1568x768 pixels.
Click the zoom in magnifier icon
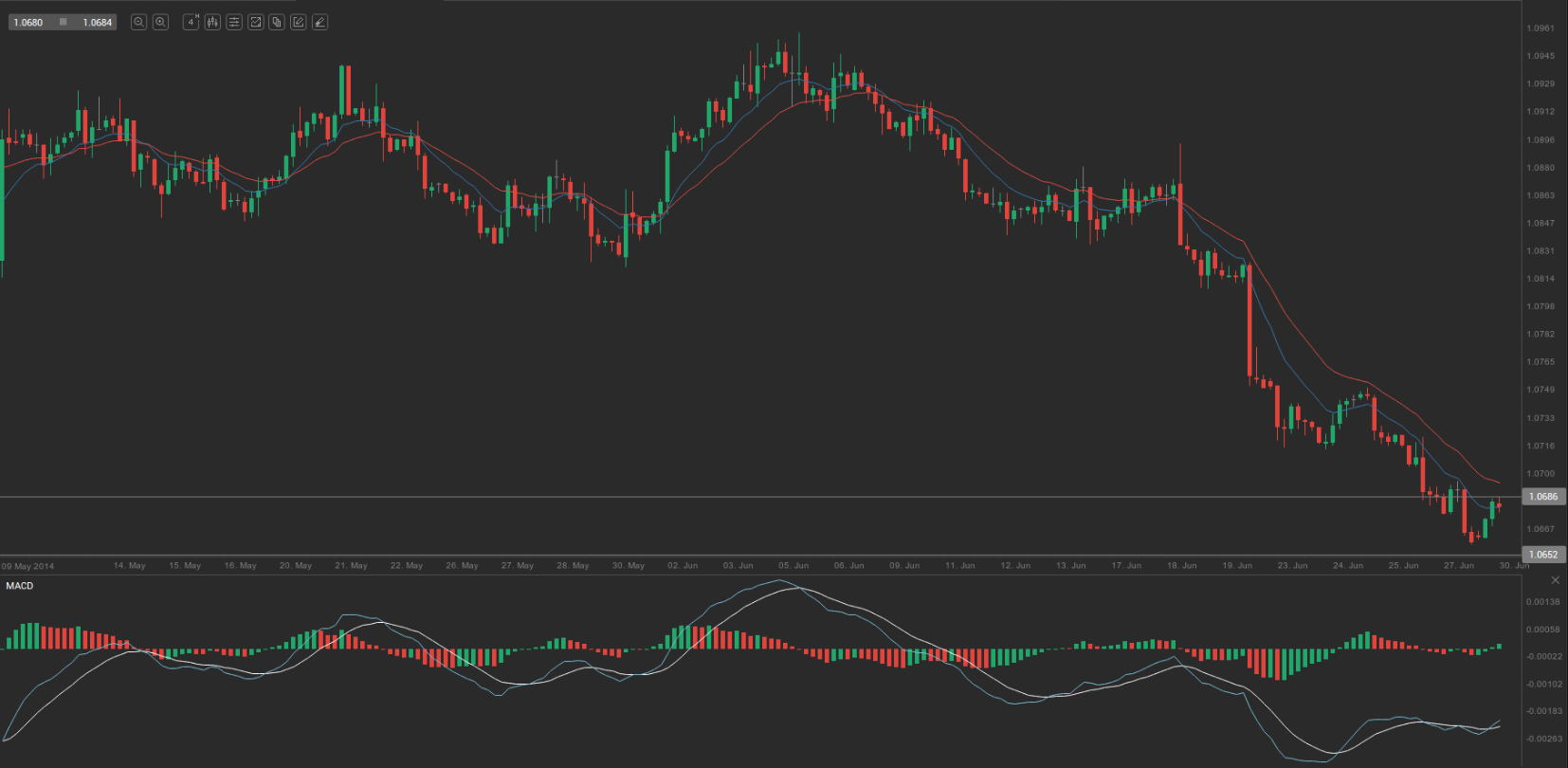[161, 22]
